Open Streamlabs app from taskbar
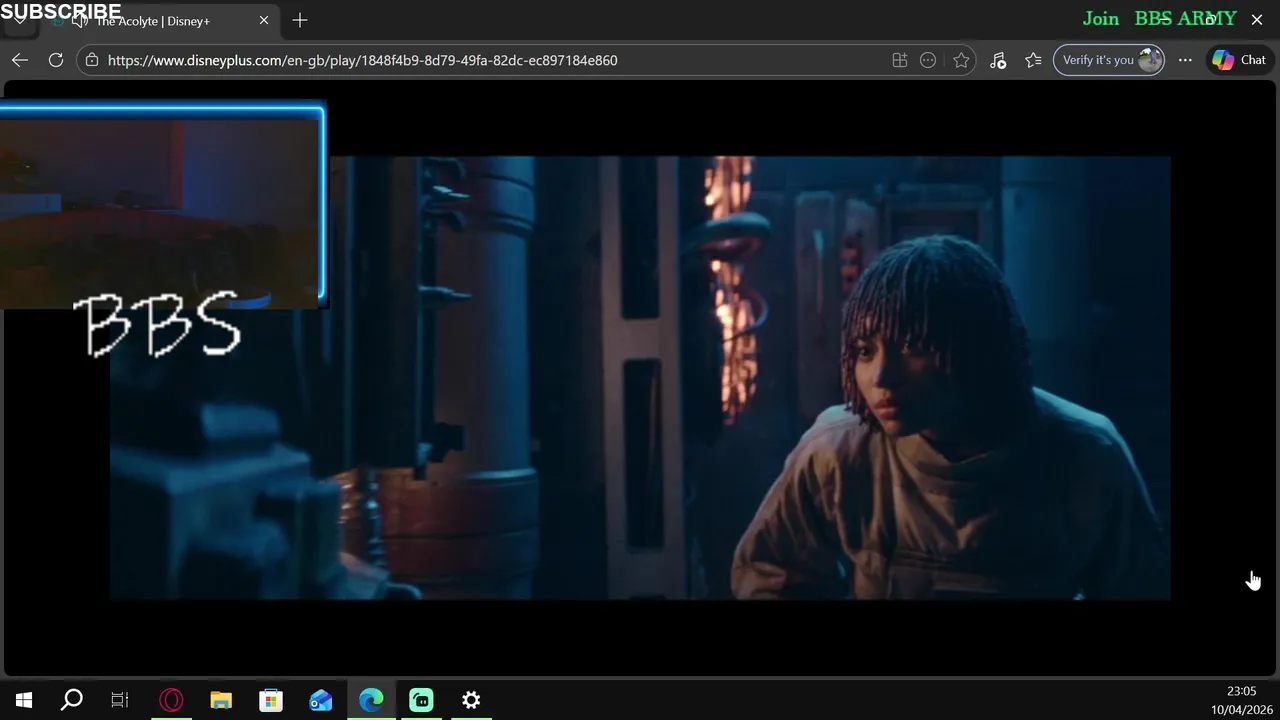Image resolution: width=1280 pixels, height=720 pixels. 421,700
